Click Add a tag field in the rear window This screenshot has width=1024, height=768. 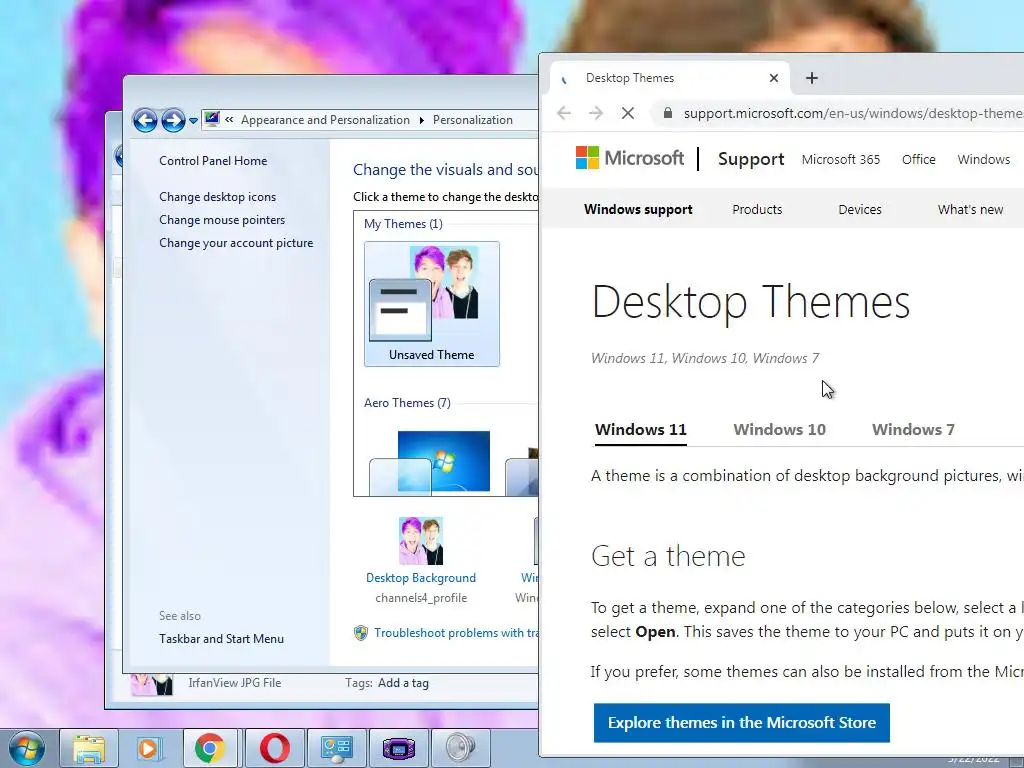coord(403,683)
